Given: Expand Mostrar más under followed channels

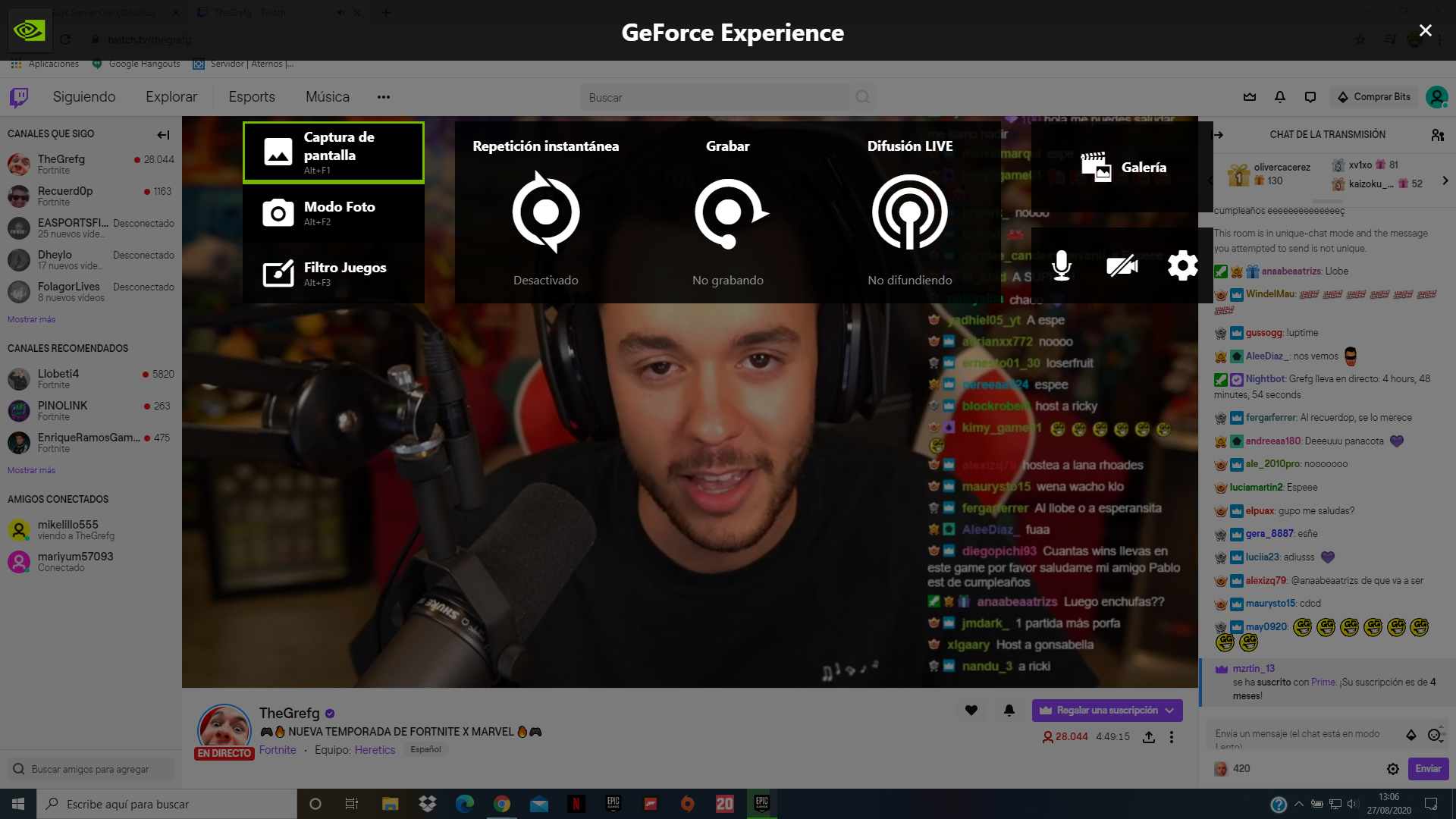Looking at the screenshot, I should point(31,319).
